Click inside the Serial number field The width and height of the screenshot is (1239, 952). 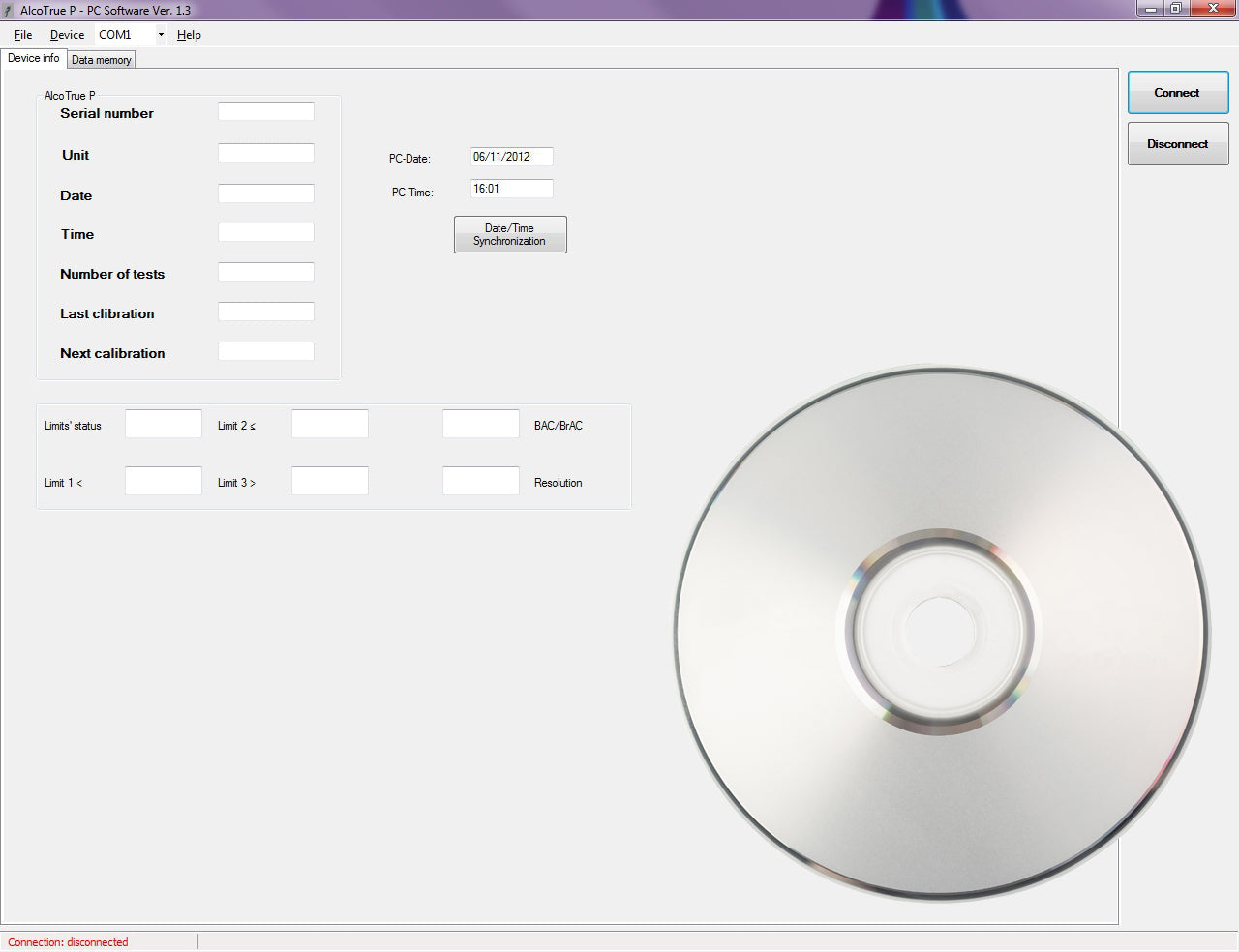pos(266,110)
